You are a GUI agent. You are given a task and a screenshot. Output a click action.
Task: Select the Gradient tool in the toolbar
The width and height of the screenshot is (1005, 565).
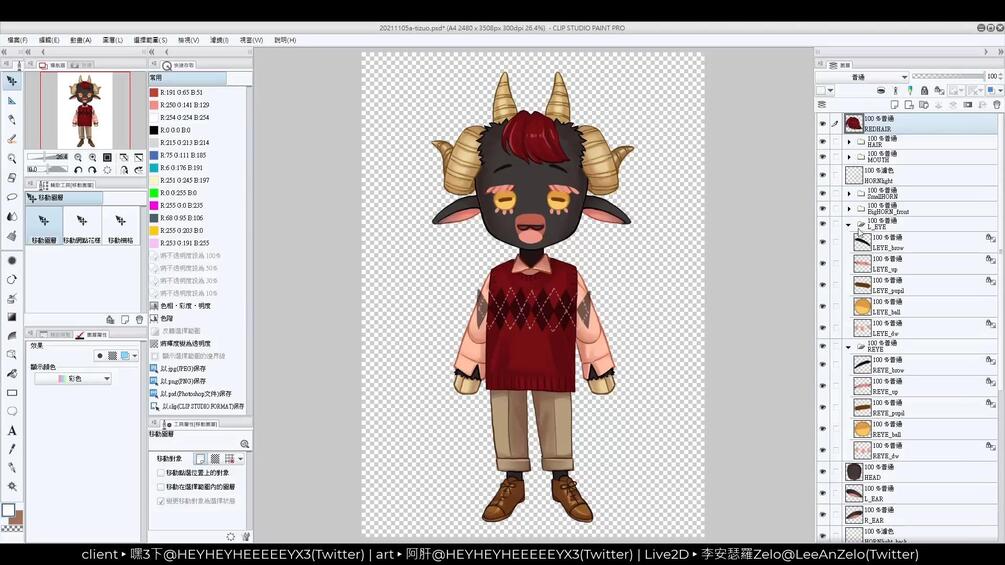click(12, 316)
